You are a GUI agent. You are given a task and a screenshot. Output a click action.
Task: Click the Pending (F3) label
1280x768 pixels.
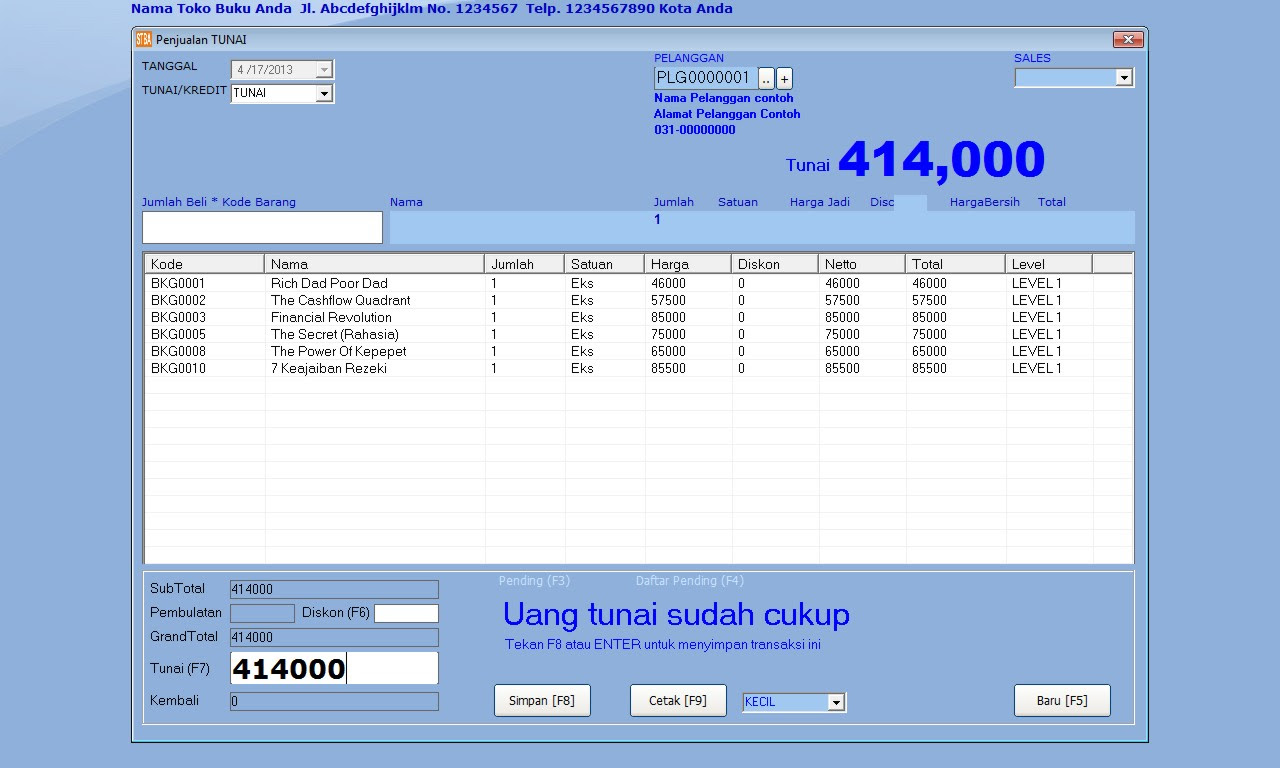(534, 581)
